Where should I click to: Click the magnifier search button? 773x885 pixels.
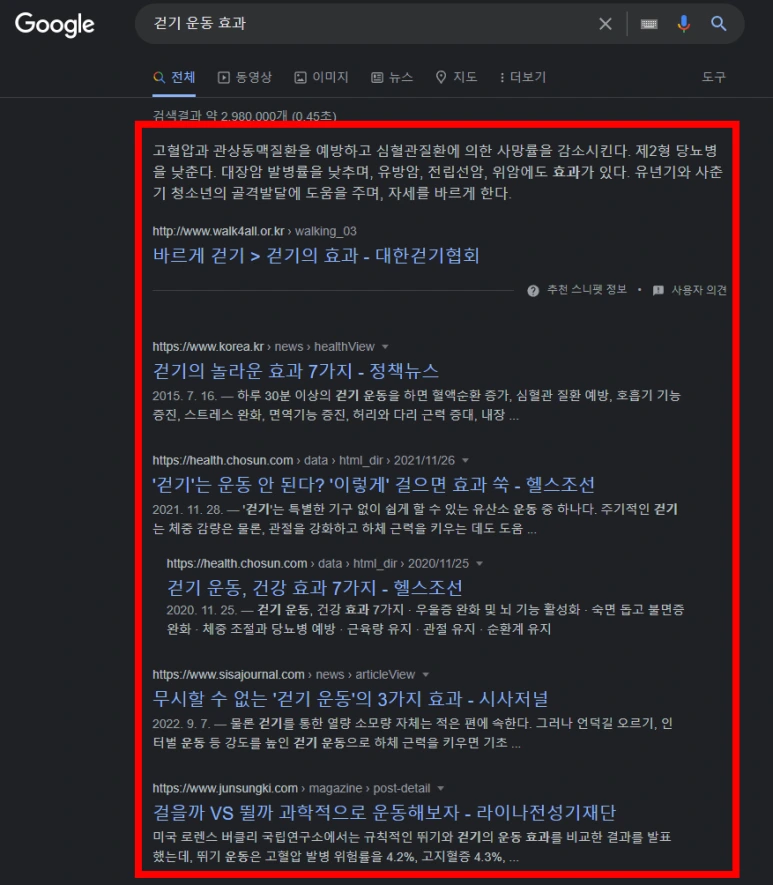click(x=718, y=24)
